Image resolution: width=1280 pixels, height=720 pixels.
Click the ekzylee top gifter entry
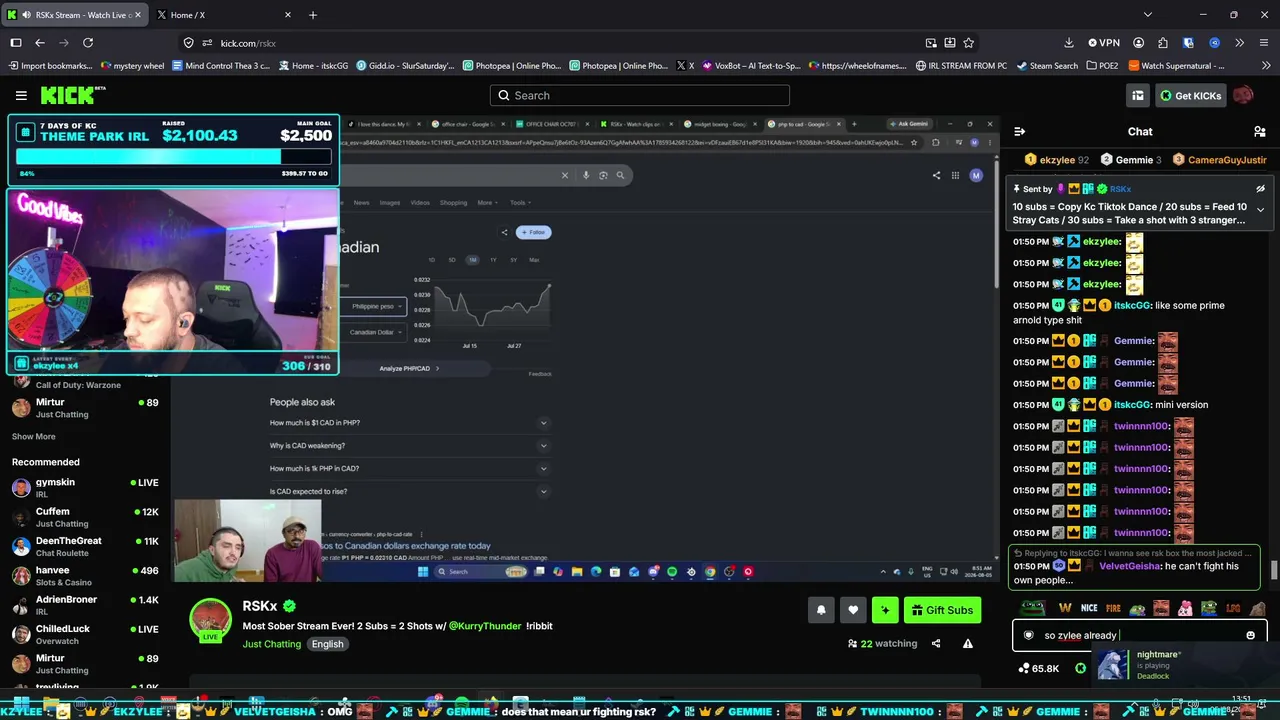(1056, 160)
